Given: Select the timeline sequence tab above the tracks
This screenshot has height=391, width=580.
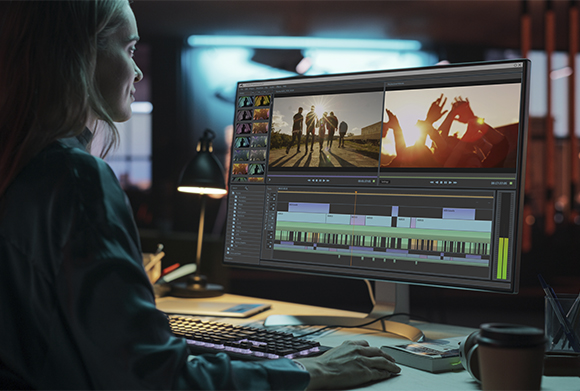Looking at the screenshot, I should (x=283, y=188).
